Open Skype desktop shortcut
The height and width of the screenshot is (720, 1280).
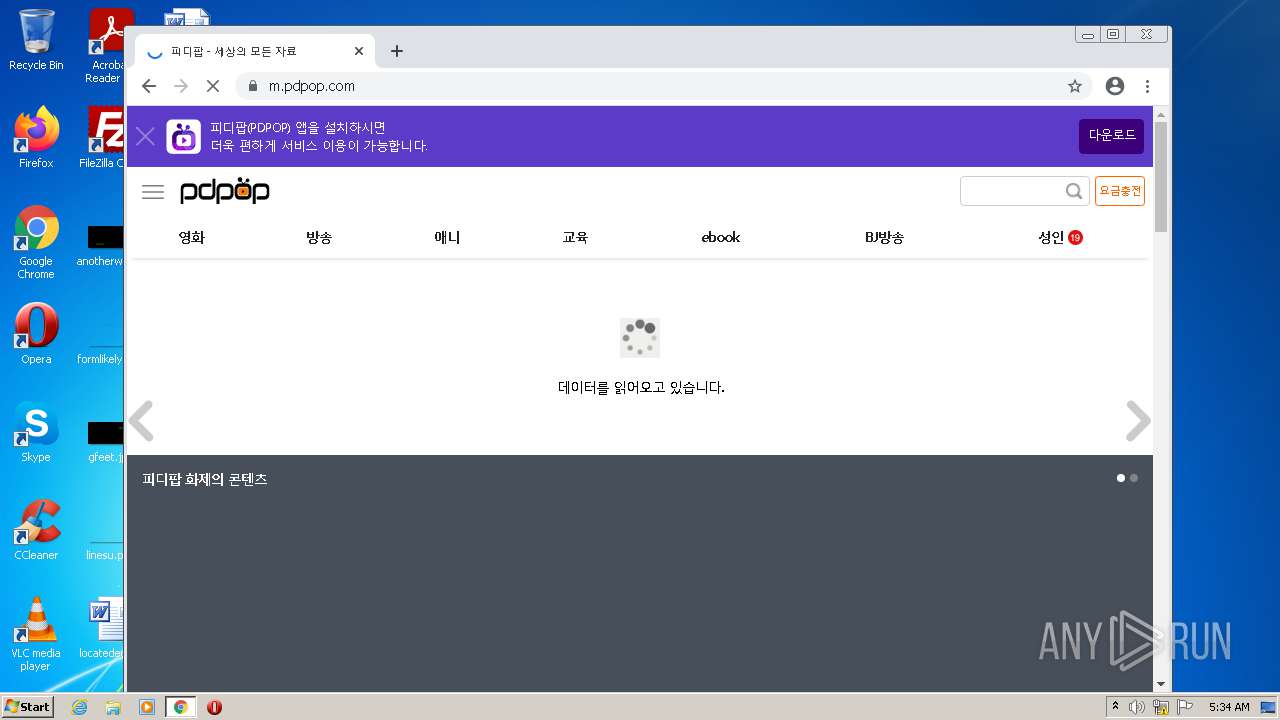pyautogui.click(x=36, y=431)
